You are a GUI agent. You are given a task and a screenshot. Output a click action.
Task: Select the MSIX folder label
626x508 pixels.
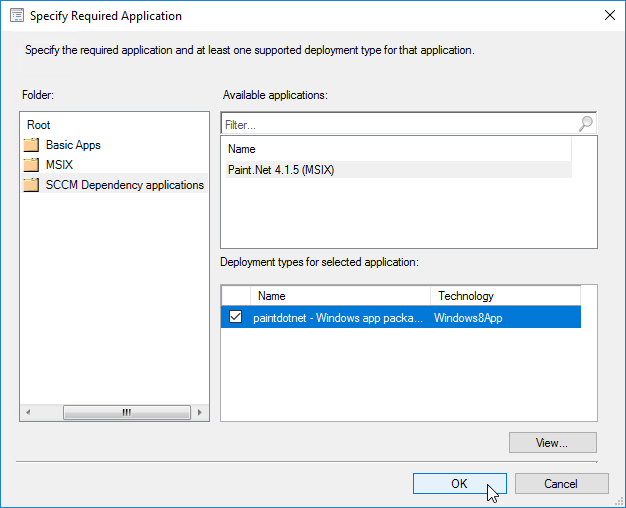(x=59, y=165)
